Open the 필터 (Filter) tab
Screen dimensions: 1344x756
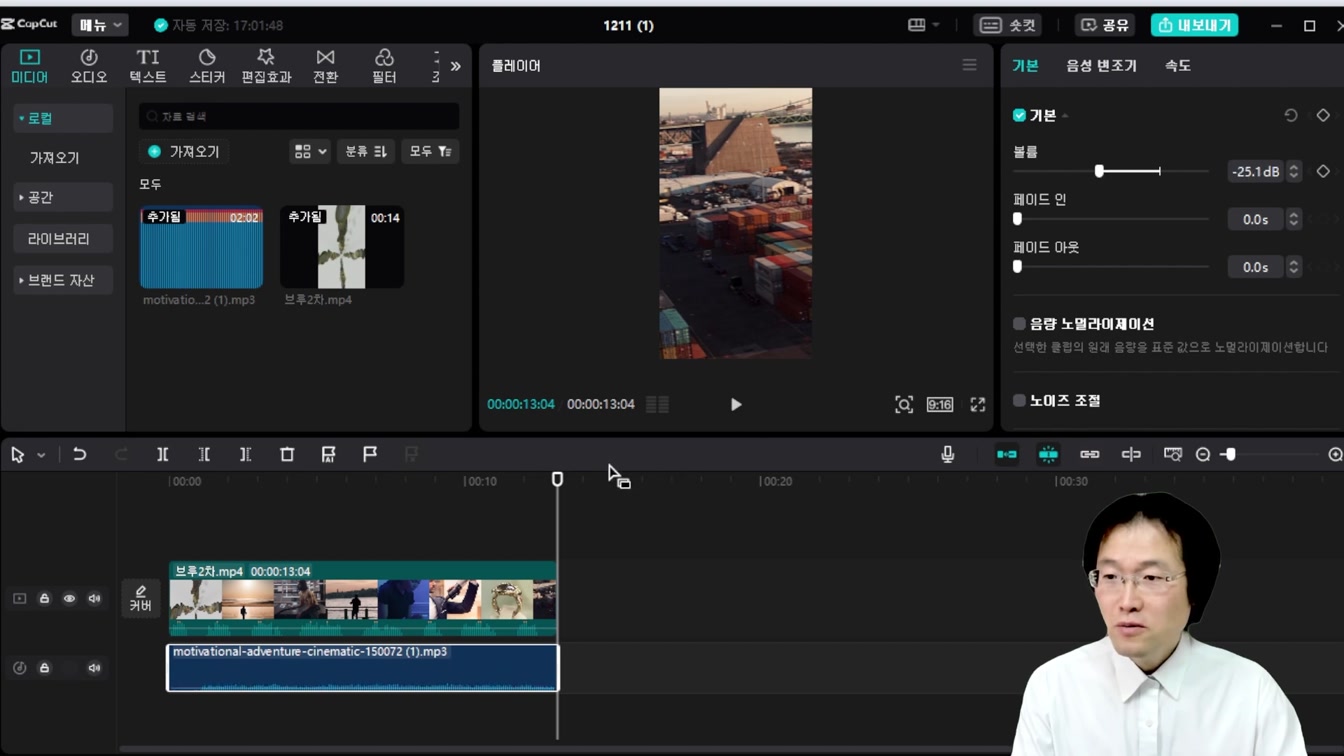384,66
